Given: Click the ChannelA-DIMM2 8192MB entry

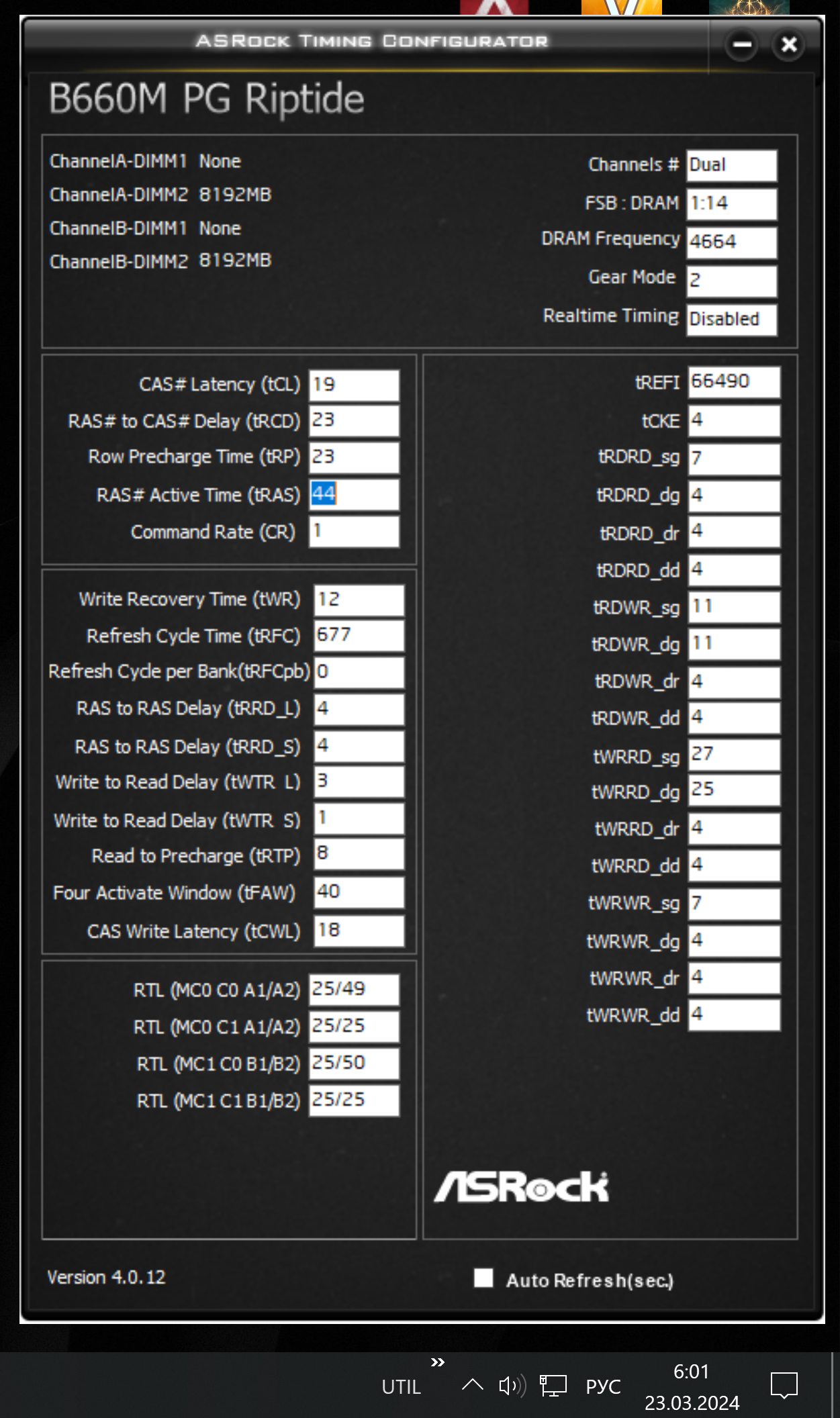Looking at the screenshot, I should 160,195.
